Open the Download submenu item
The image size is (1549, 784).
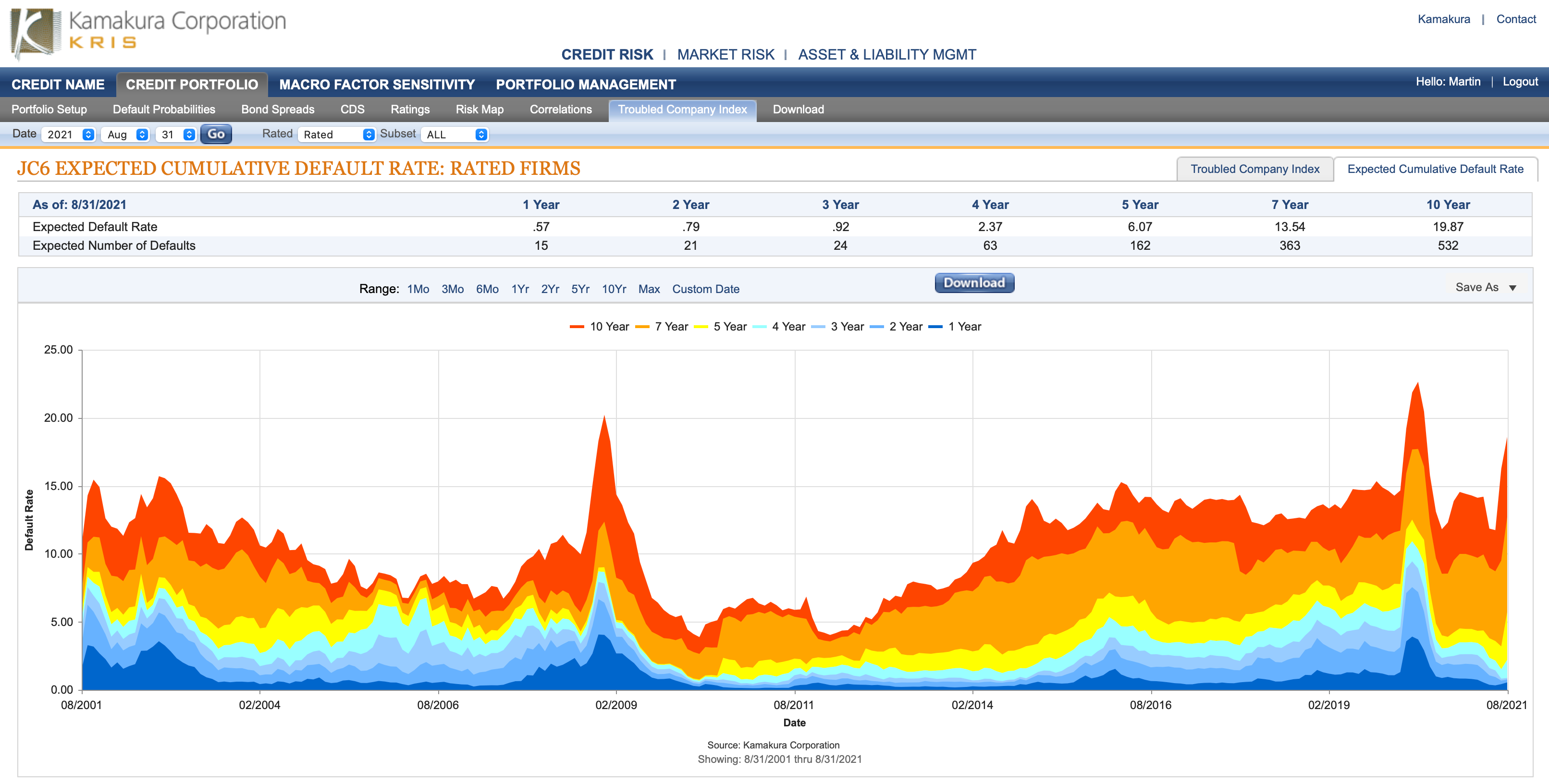(x=798, y=110)
